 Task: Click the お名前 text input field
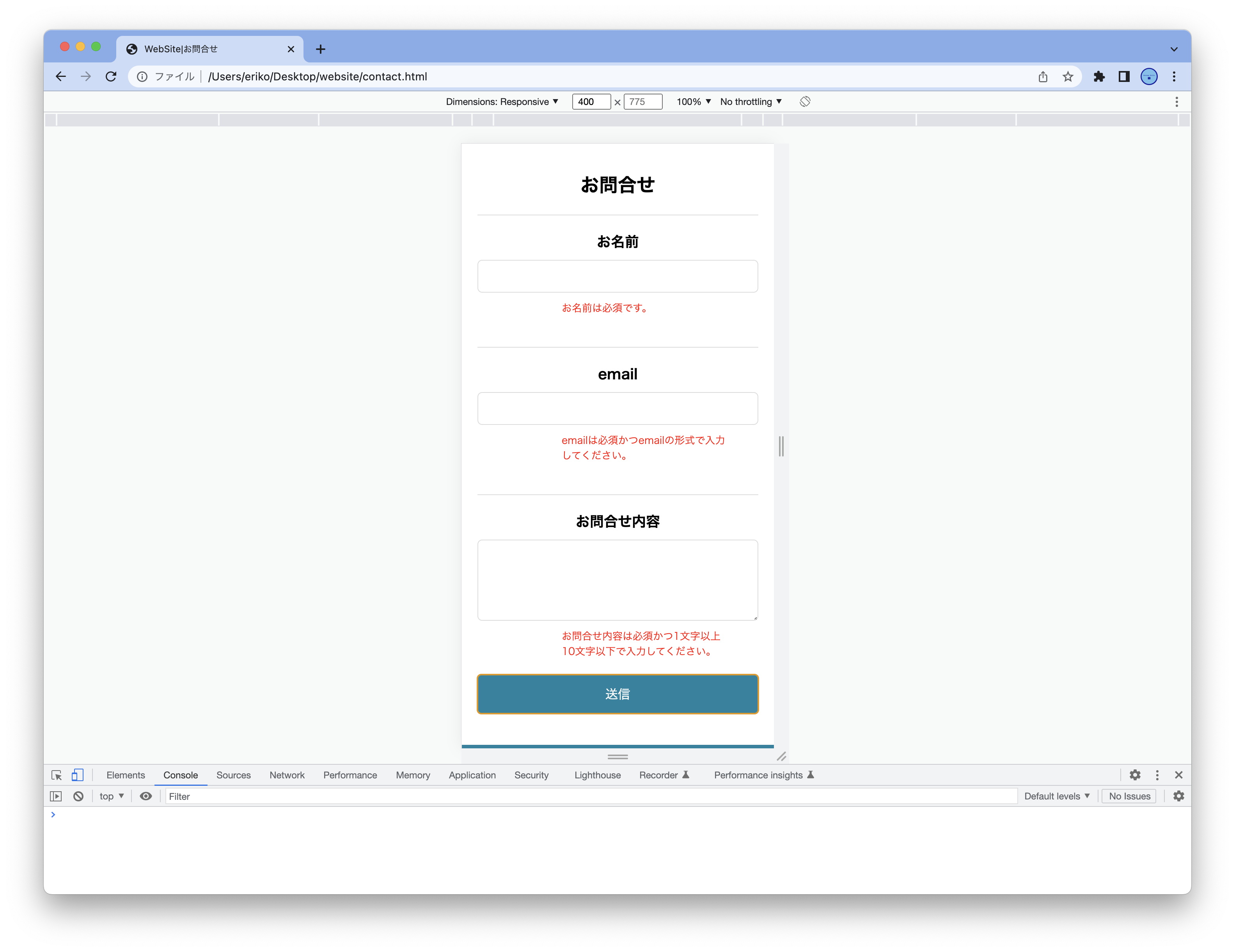coord(617,276)
